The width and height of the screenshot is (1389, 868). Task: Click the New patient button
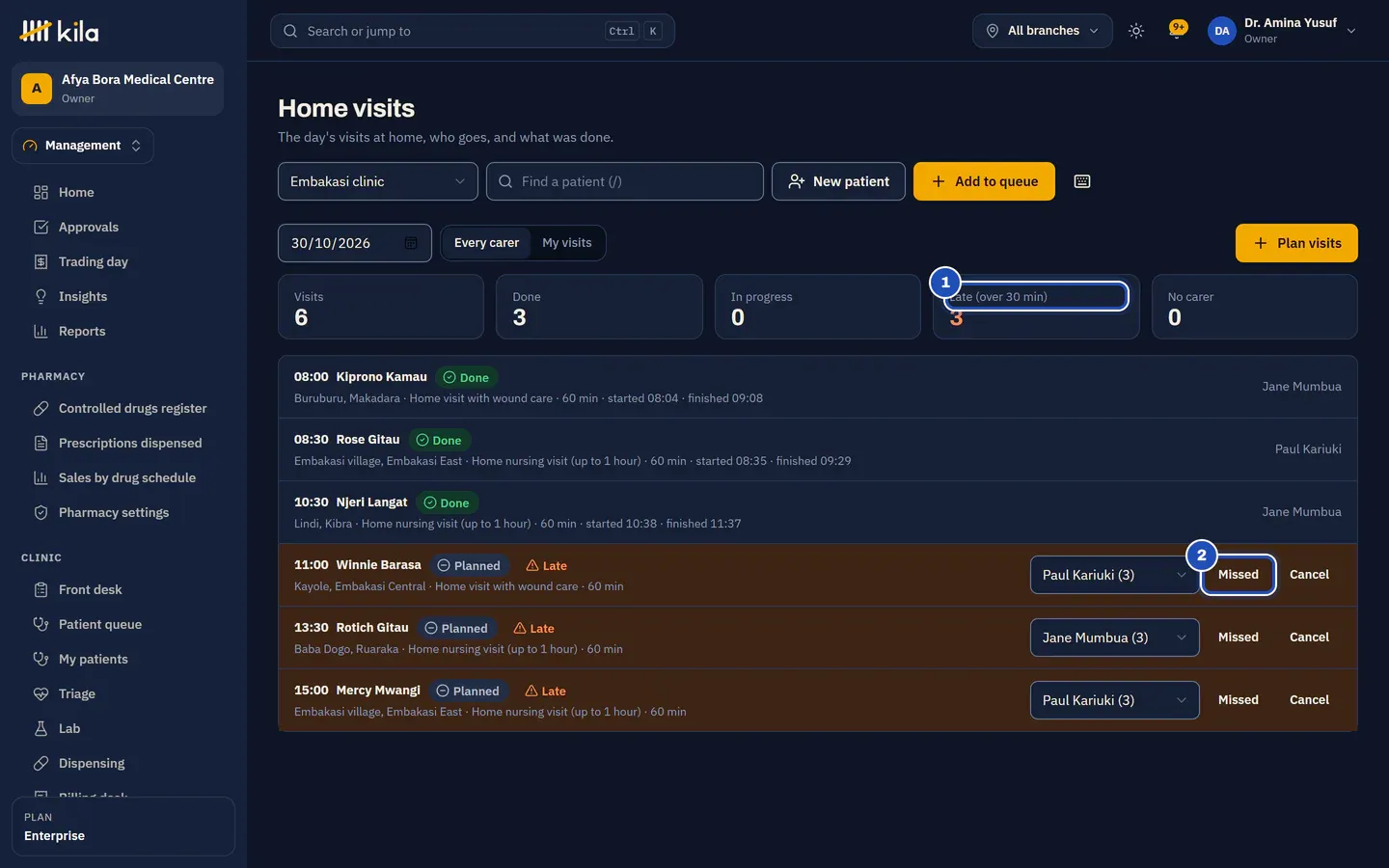[838, 181]
